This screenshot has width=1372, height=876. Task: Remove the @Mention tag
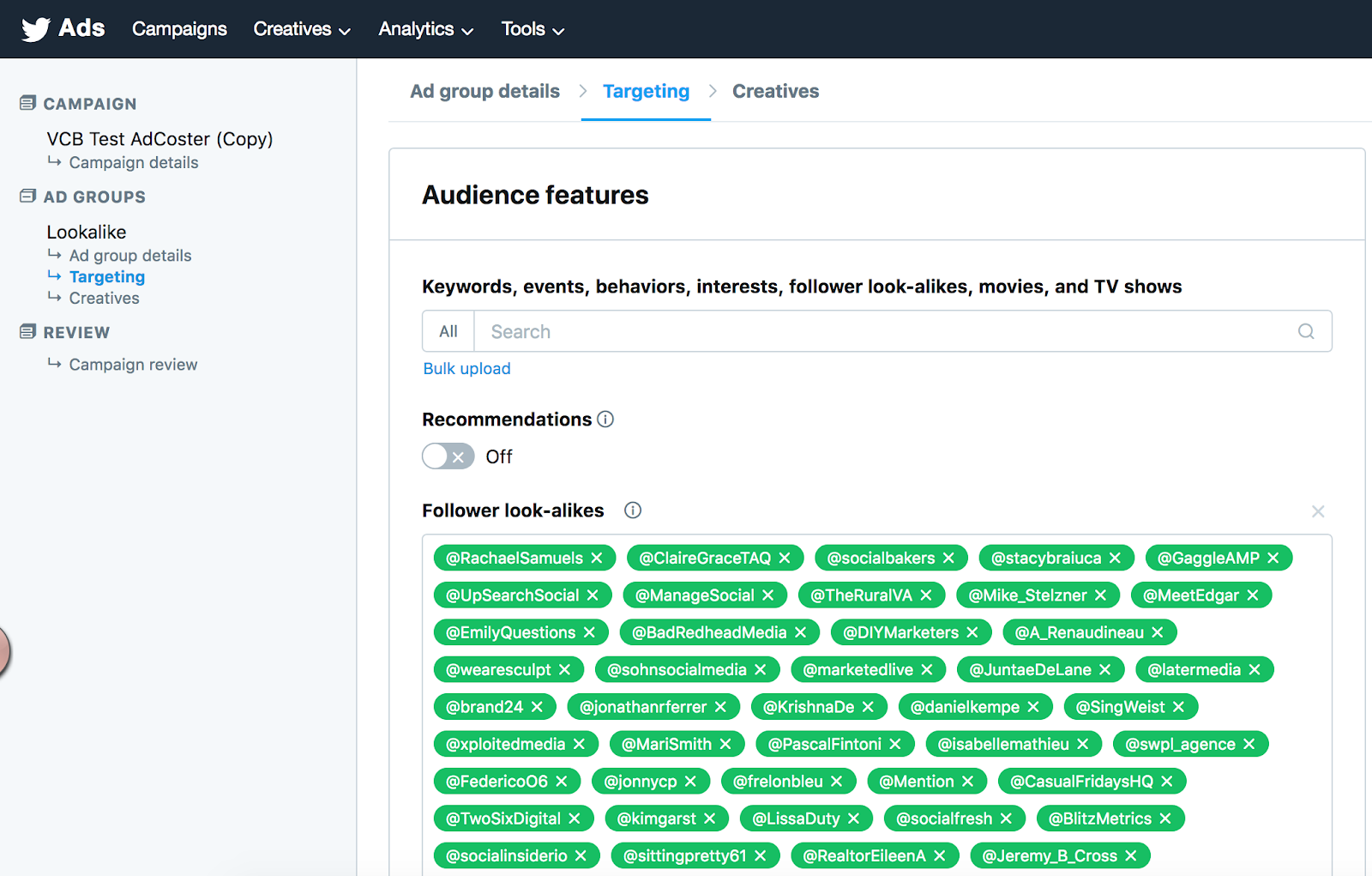(967, 782)
